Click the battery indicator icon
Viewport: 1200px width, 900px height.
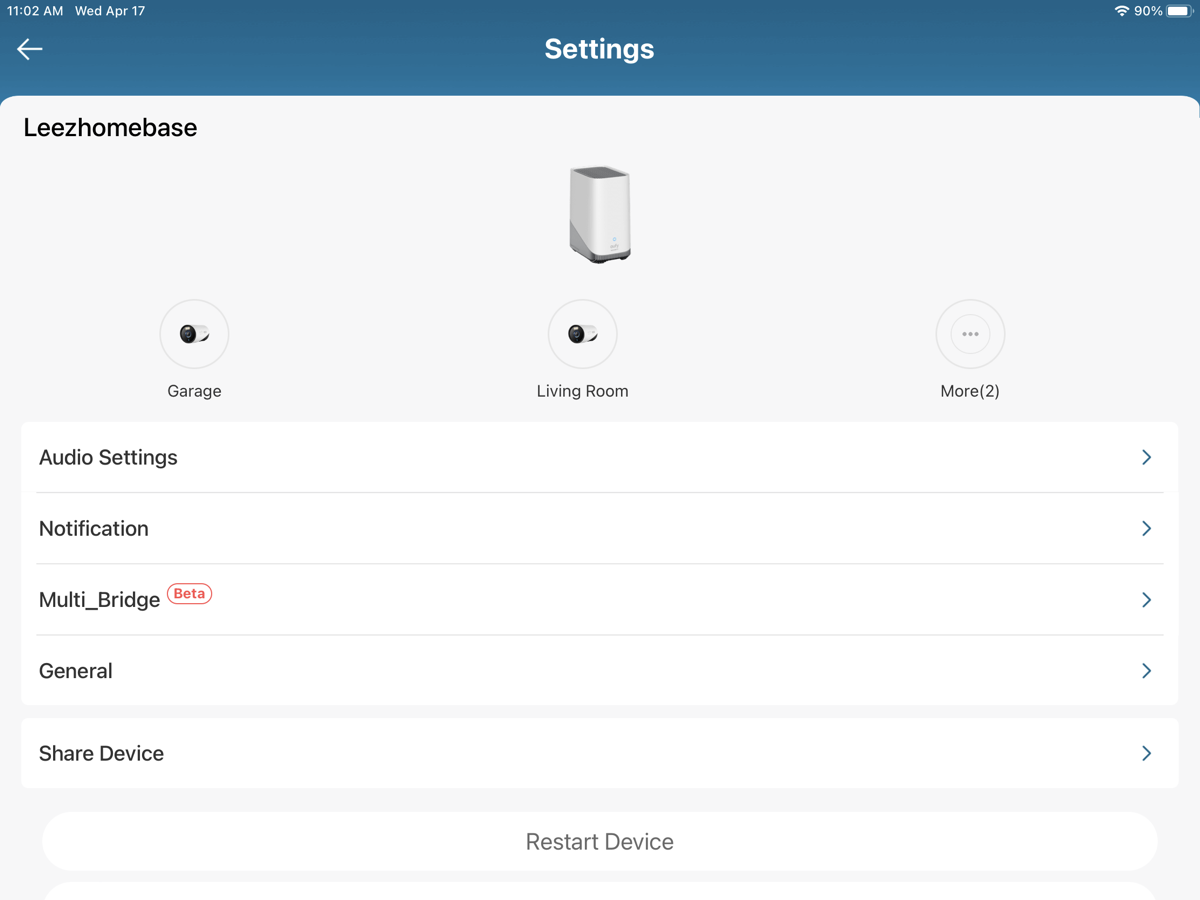coord(1179,11)
